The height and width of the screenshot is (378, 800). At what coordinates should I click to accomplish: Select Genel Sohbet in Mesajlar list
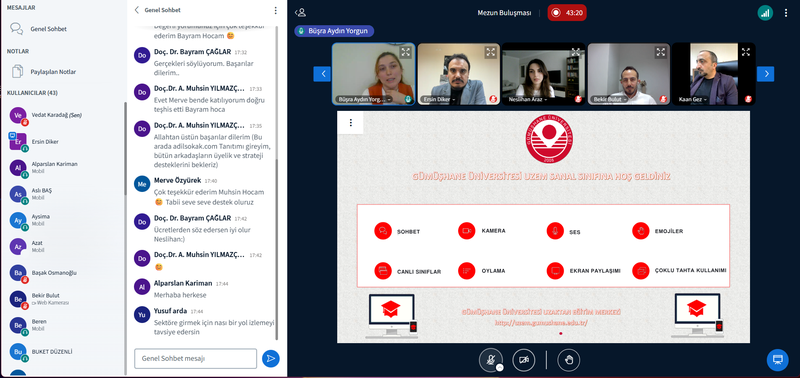tap(48, 29)
